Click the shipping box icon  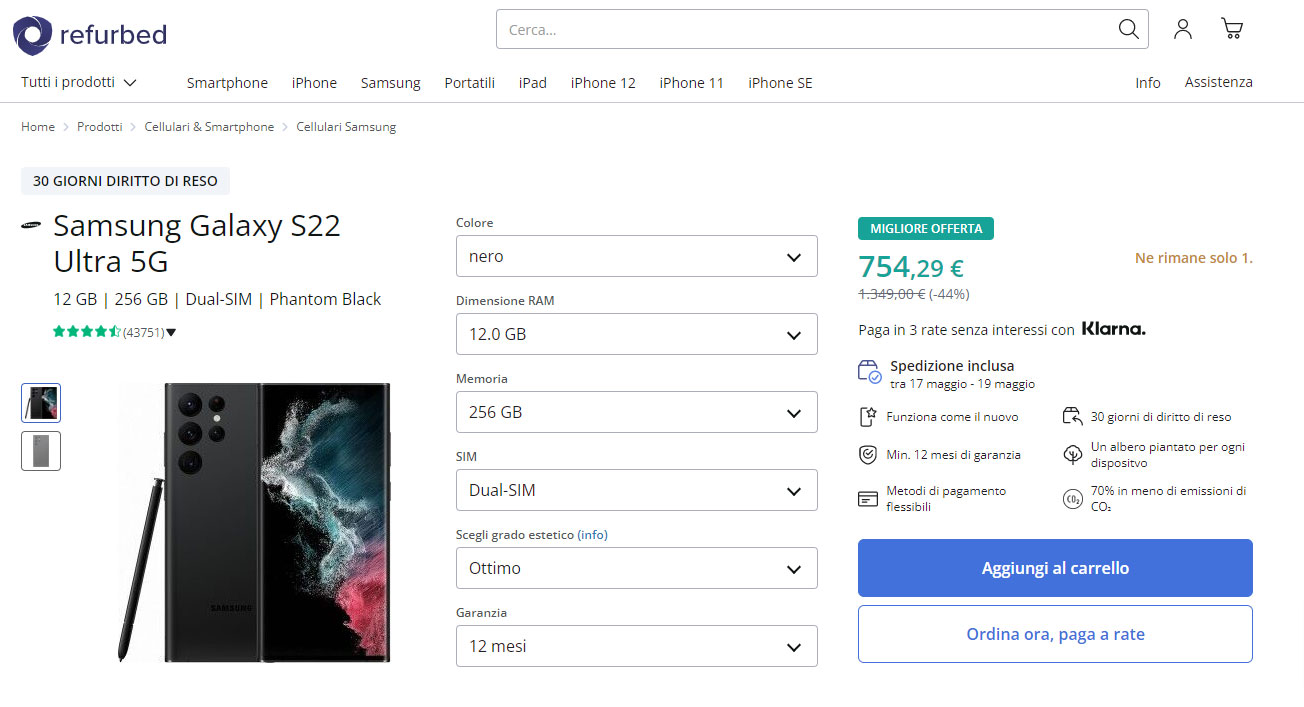coord(869,372)
